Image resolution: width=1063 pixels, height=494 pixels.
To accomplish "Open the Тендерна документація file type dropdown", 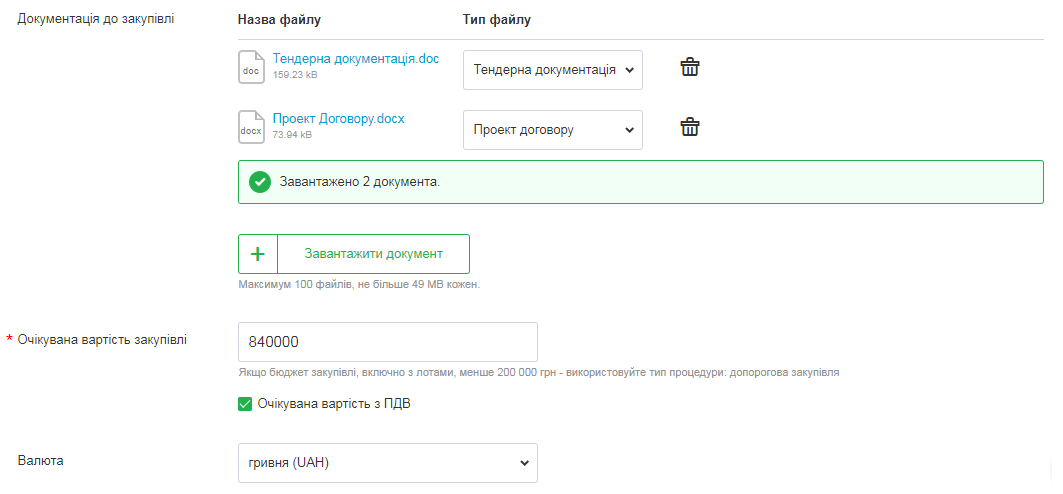I will (553, 70).
